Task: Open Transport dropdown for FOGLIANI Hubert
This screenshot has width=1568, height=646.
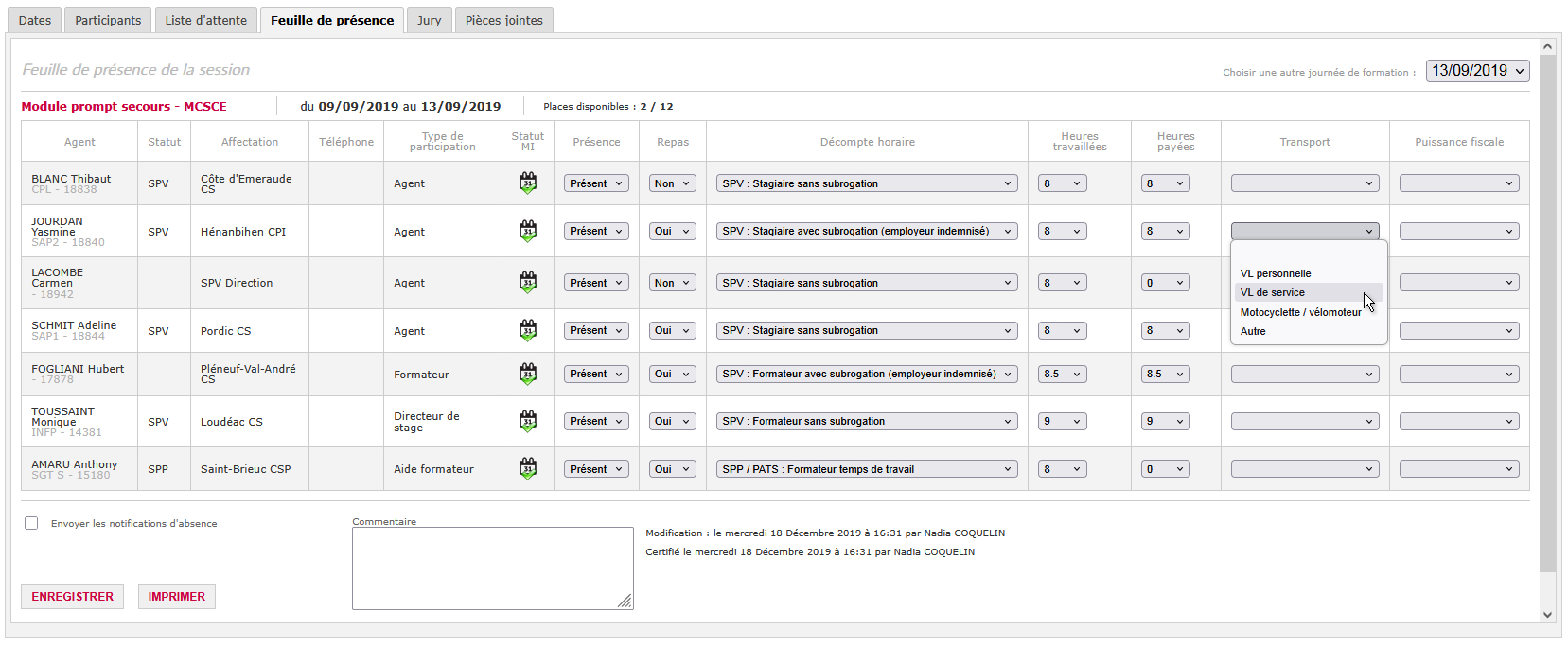Action: click(1305, 375)
